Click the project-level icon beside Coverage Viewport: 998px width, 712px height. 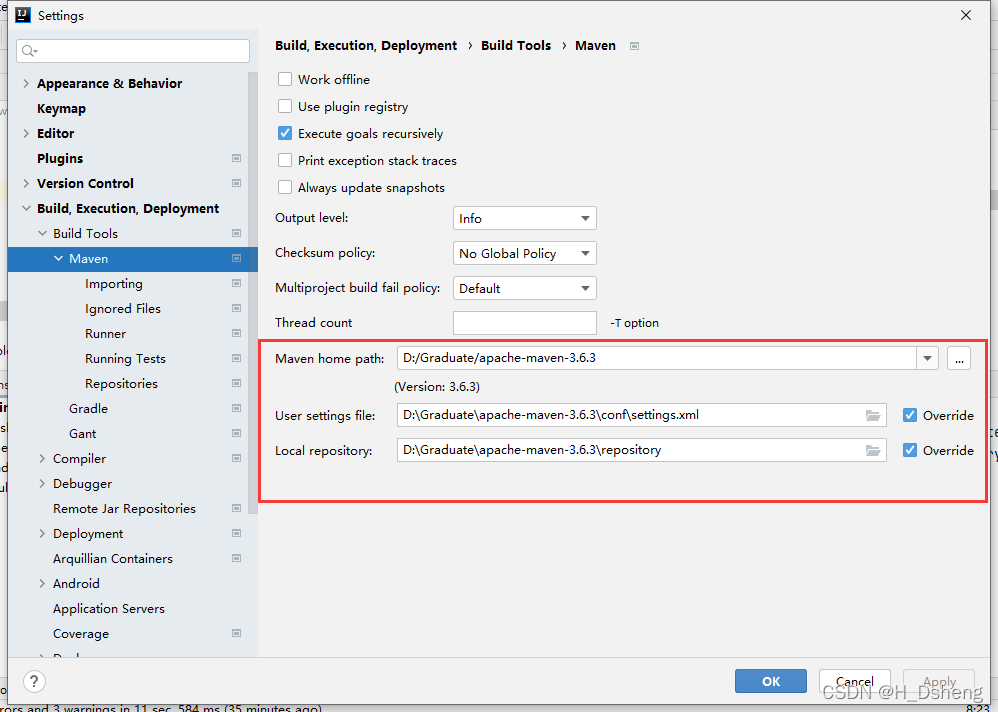[x=236, y=634]
